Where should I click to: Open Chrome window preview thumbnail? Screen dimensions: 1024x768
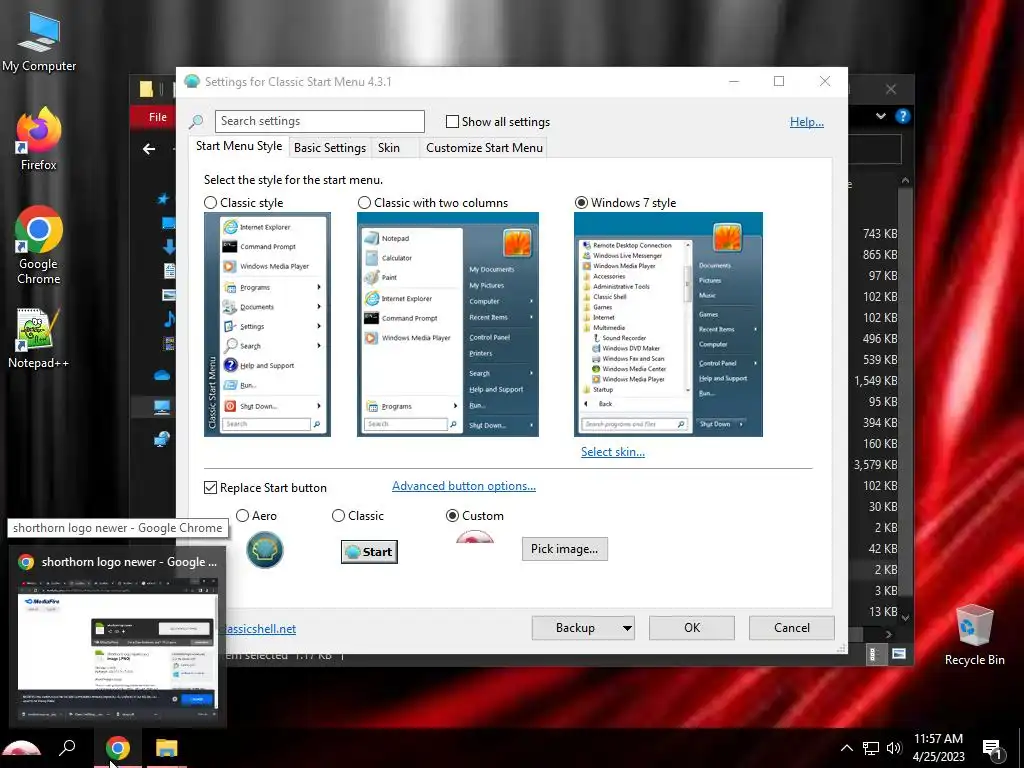118,651
